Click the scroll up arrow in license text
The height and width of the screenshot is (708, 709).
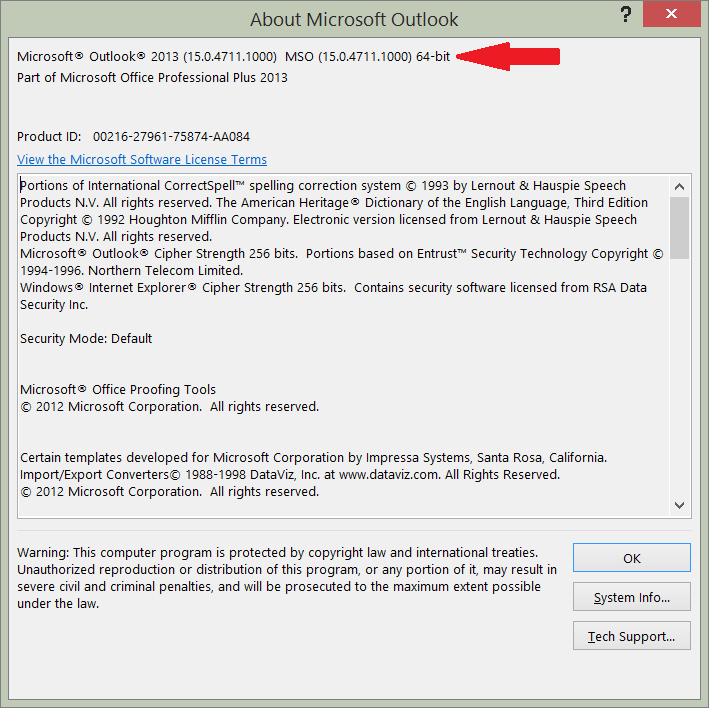point(679,186)
